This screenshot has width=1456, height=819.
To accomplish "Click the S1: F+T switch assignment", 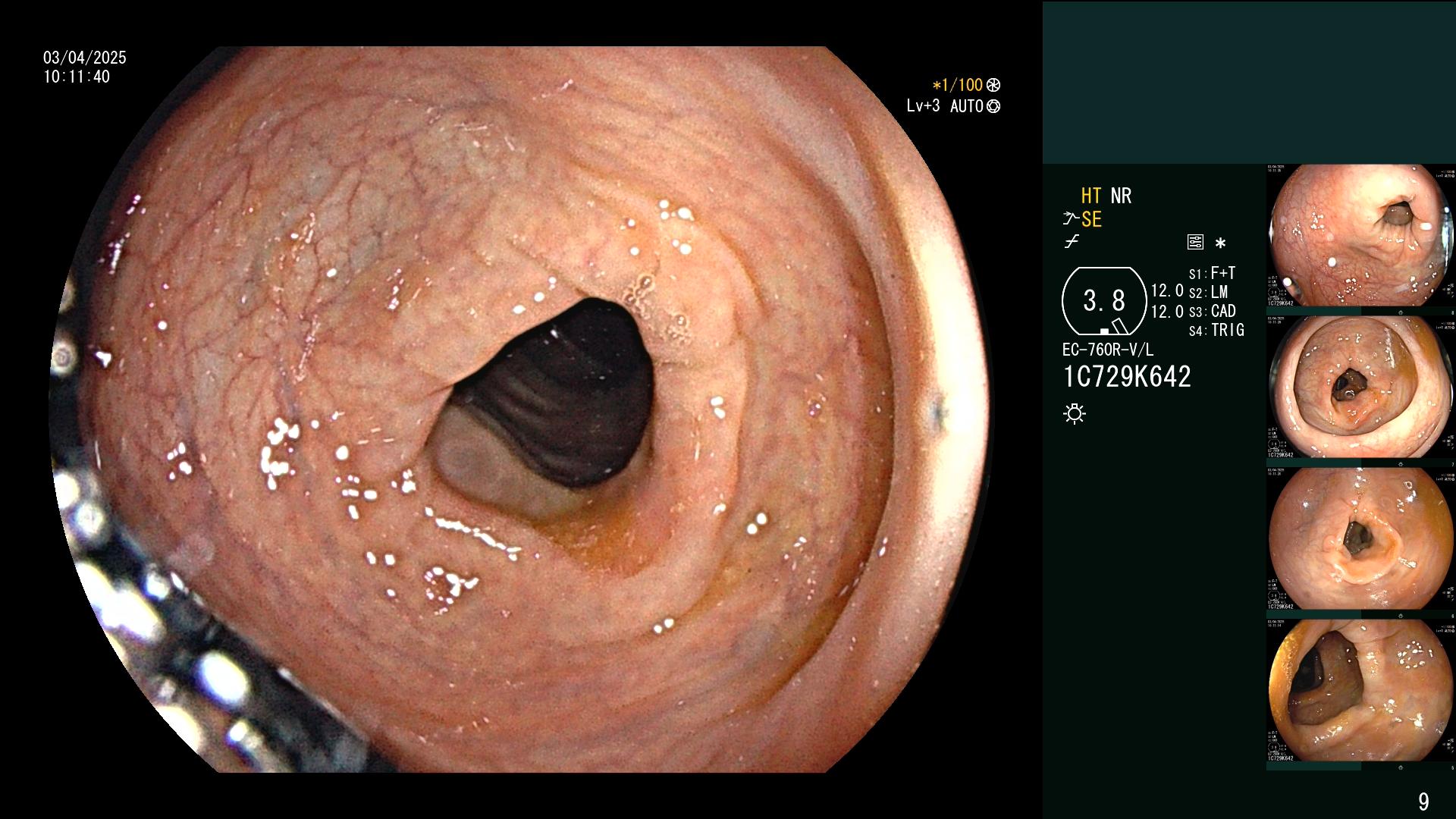I will [1213, 273].
